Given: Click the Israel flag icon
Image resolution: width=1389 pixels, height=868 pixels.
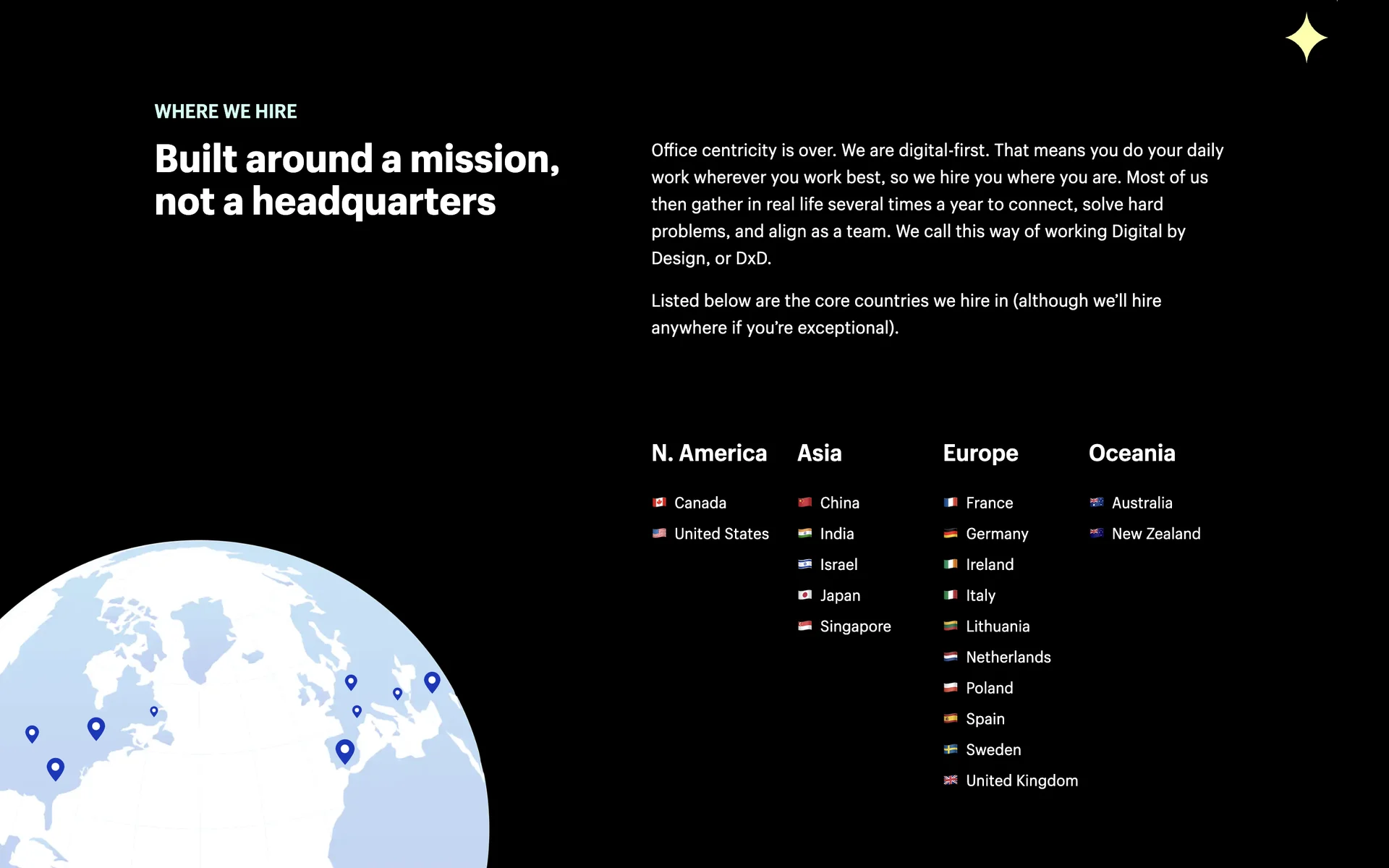Looking at the screenshot, I should (804, 564).
